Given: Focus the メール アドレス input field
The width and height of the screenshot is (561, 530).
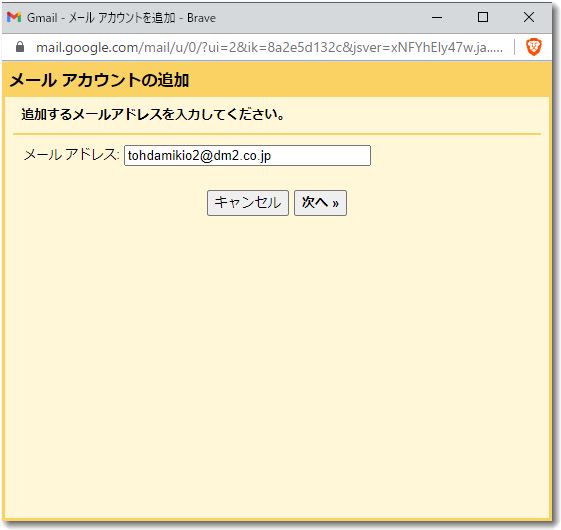Looking at the screenshot, I should tap(247, 156).
